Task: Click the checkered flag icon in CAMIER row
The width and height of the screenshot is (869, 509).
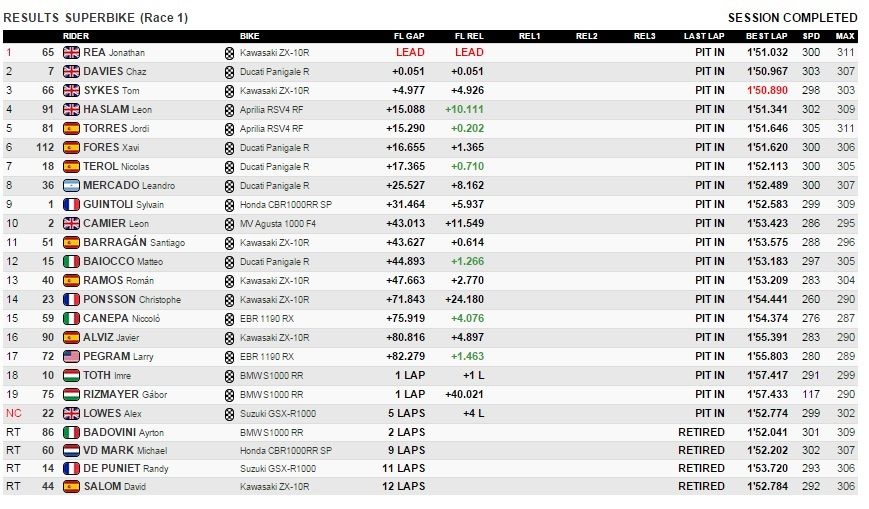Action: point(229,224)
